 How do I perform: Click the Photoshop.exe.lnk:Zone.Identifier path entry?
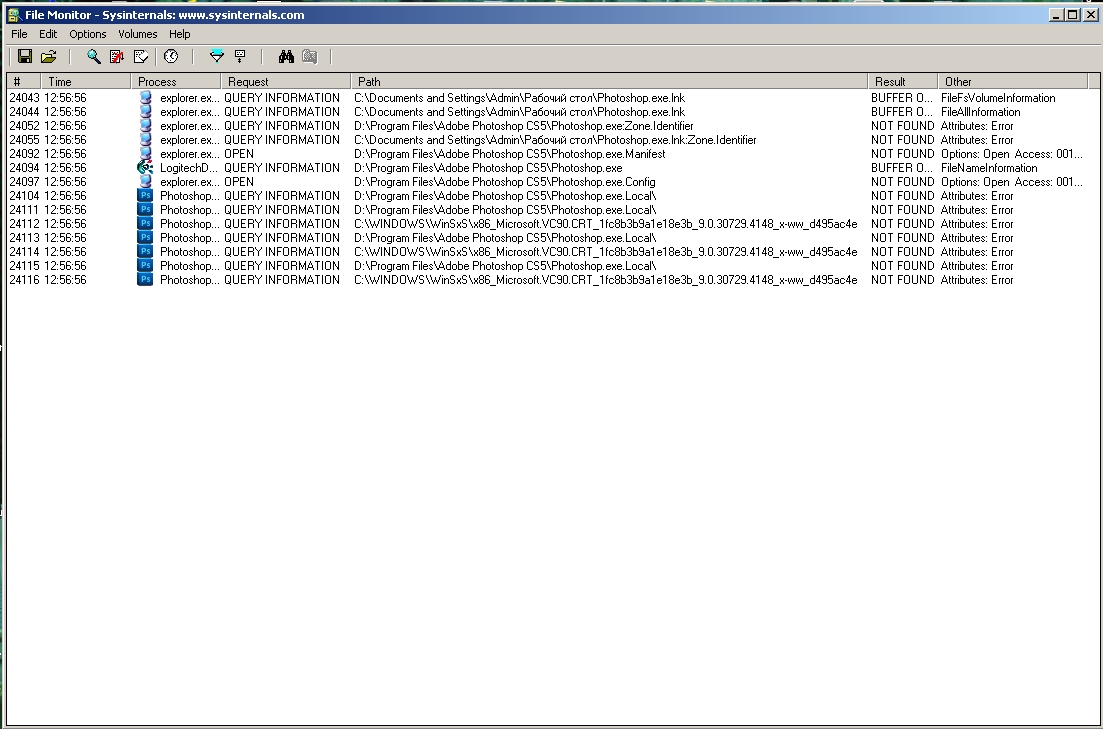[x=555, y=140]
